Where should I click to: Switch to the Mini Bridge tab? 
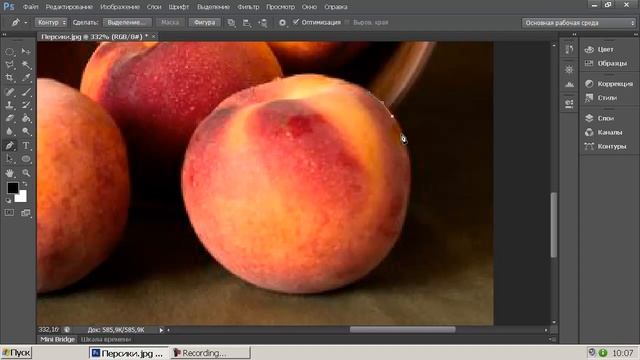point(58,339)
